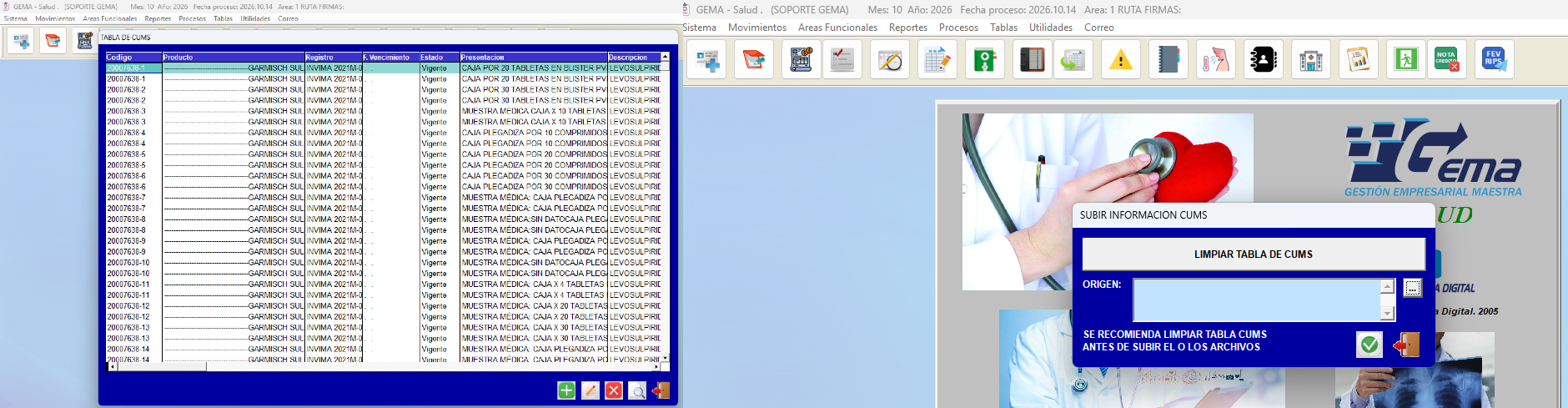The height and width of the screenshot is (408, 1568).
Task: Click the CUMS table horizontal scroll right arrow
Action: (x=656, y=366)
